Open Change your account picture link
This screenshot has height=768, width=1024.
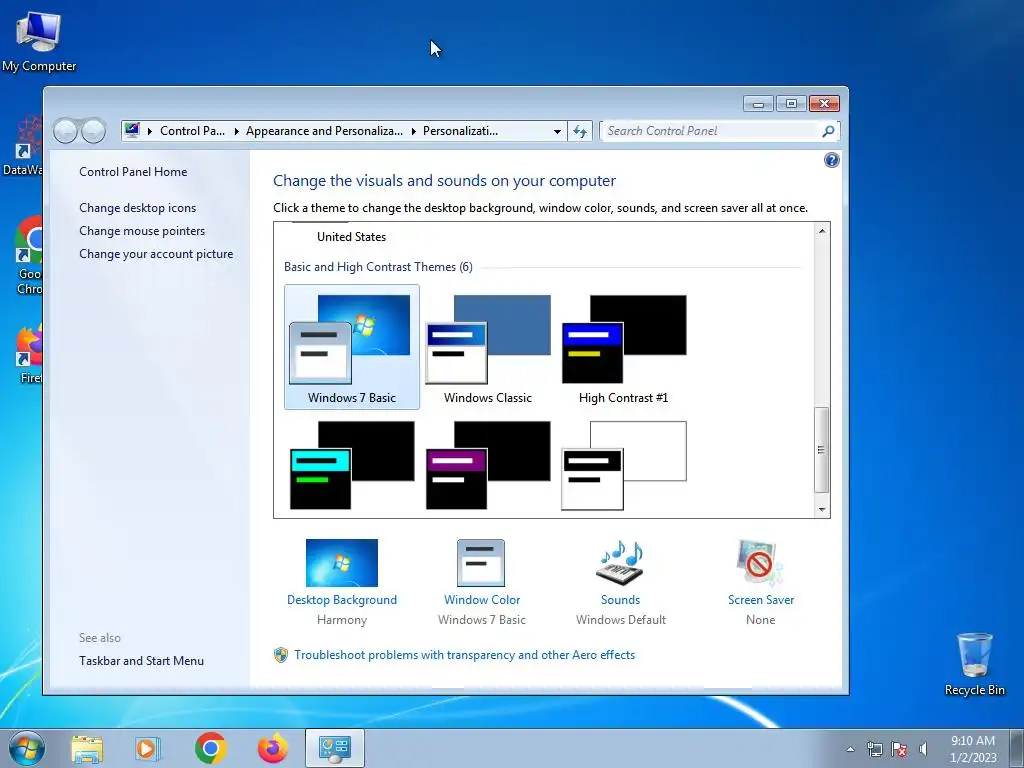156,254
